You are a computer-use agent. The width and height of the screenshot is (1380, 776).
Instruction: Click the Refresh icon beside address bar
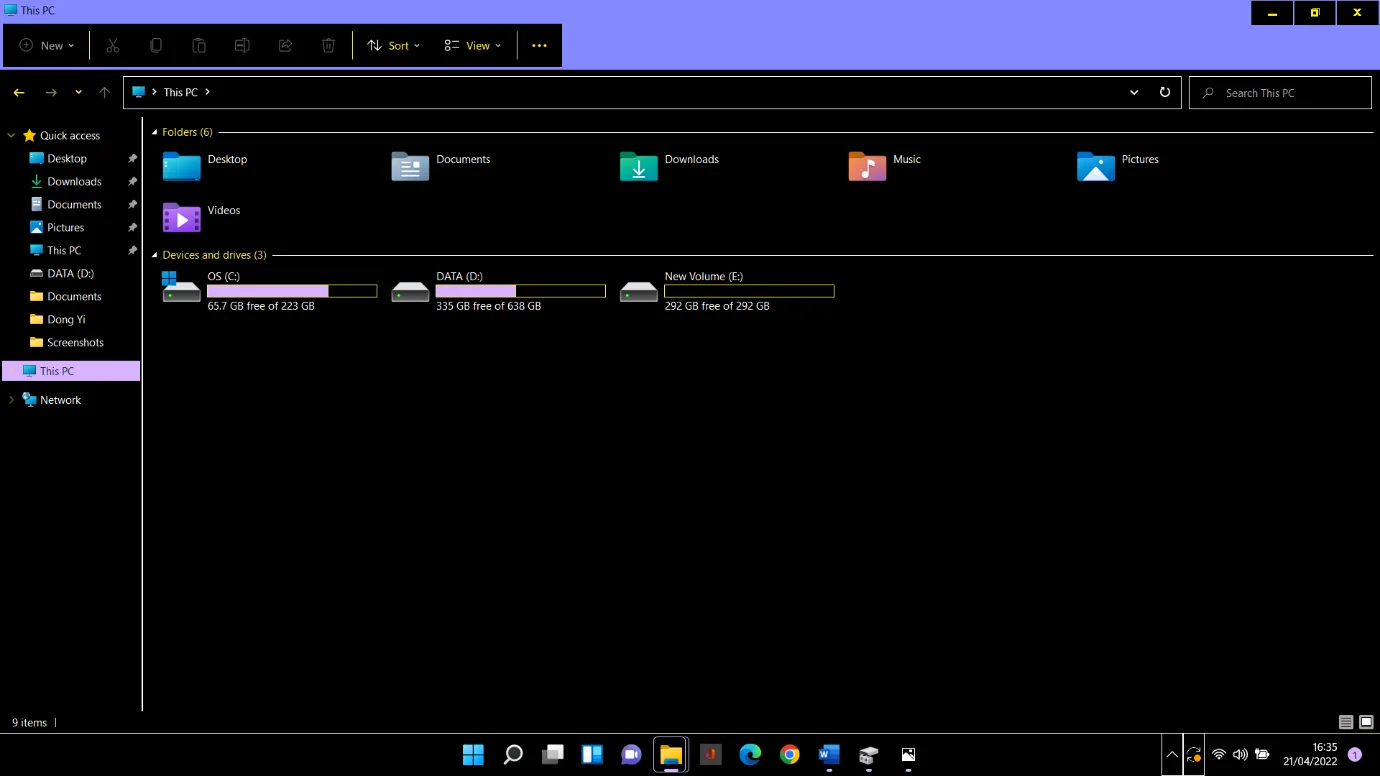[1165, 92]
